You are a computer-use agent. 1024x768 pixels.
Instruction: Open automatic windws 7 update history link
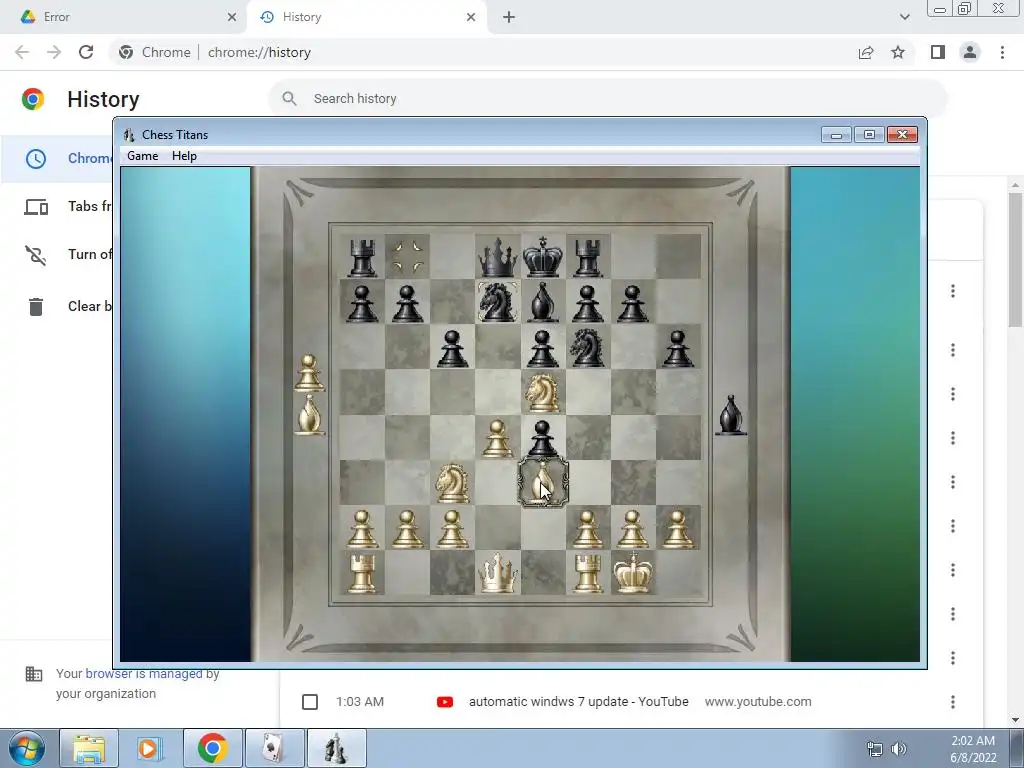[x=579, y=701]
